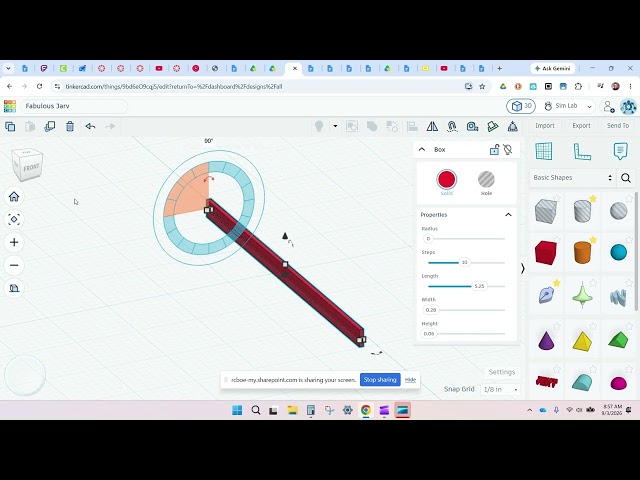This screenshot has height=480, width=640.
Task: Collapse the Properties section
Action: click(508, 215)
